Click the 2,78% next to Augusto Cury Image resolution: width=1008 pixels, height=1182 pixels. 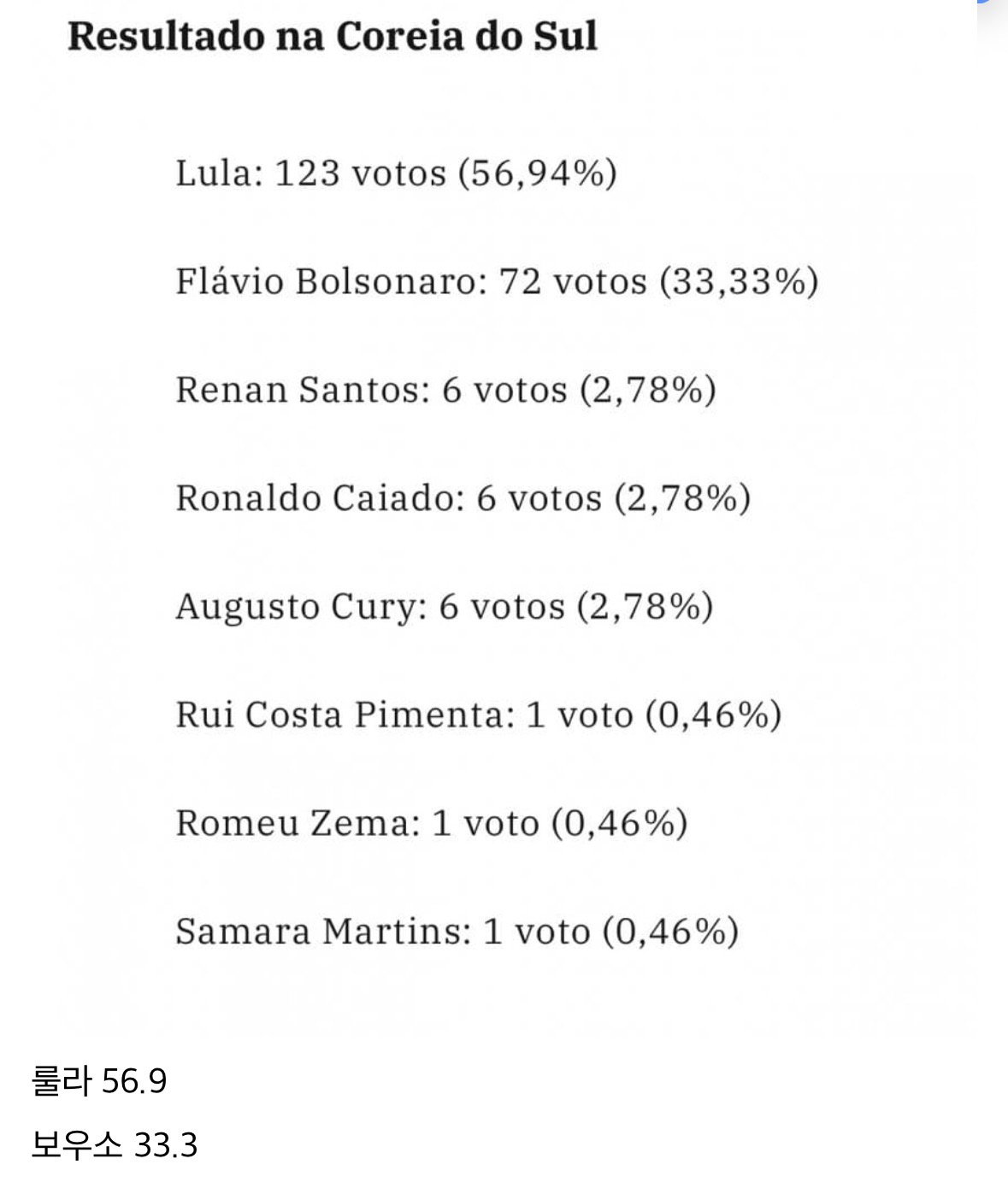(645, 607)
